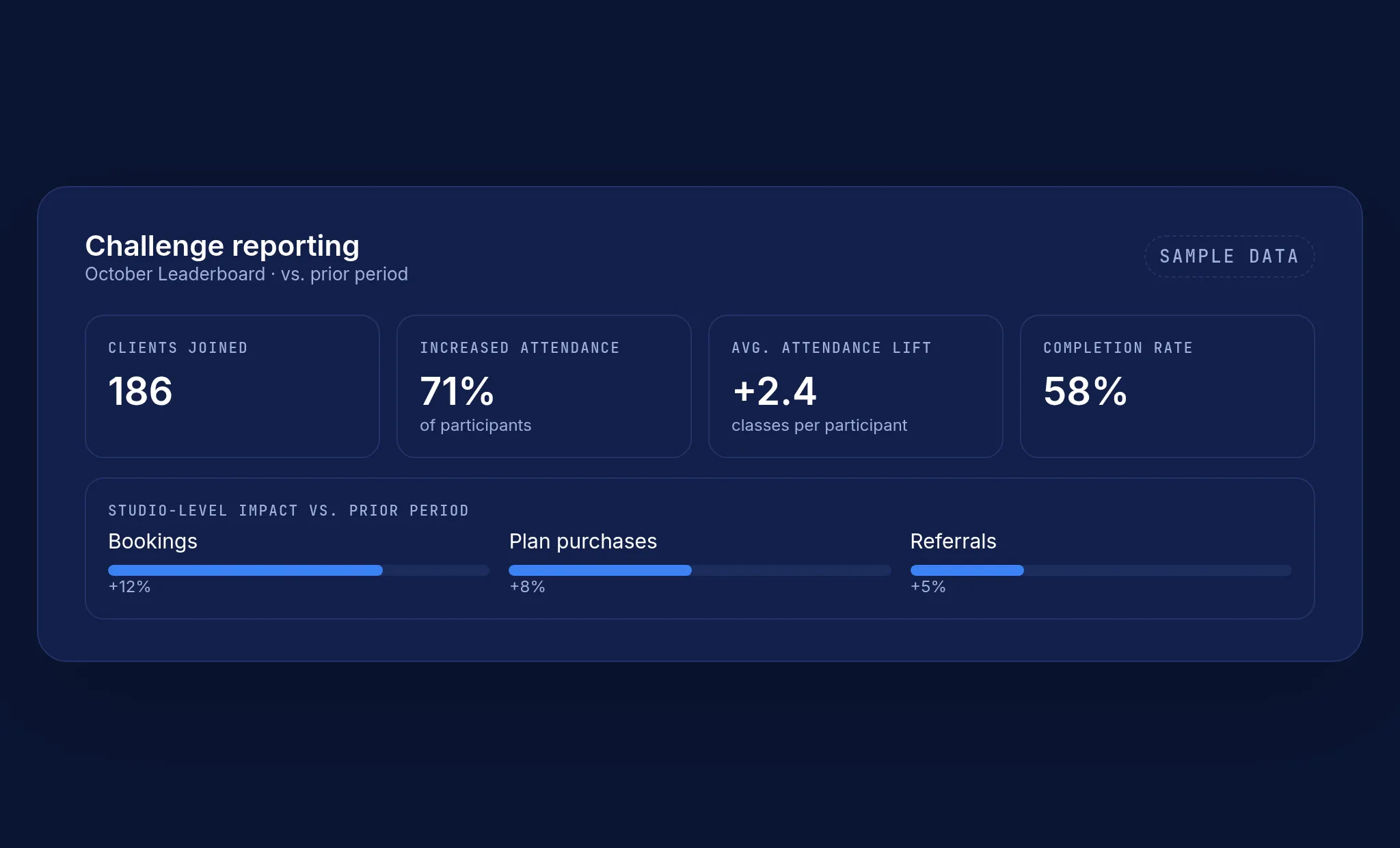Select the Challenge reporting heading

click(x=222, y=246)
